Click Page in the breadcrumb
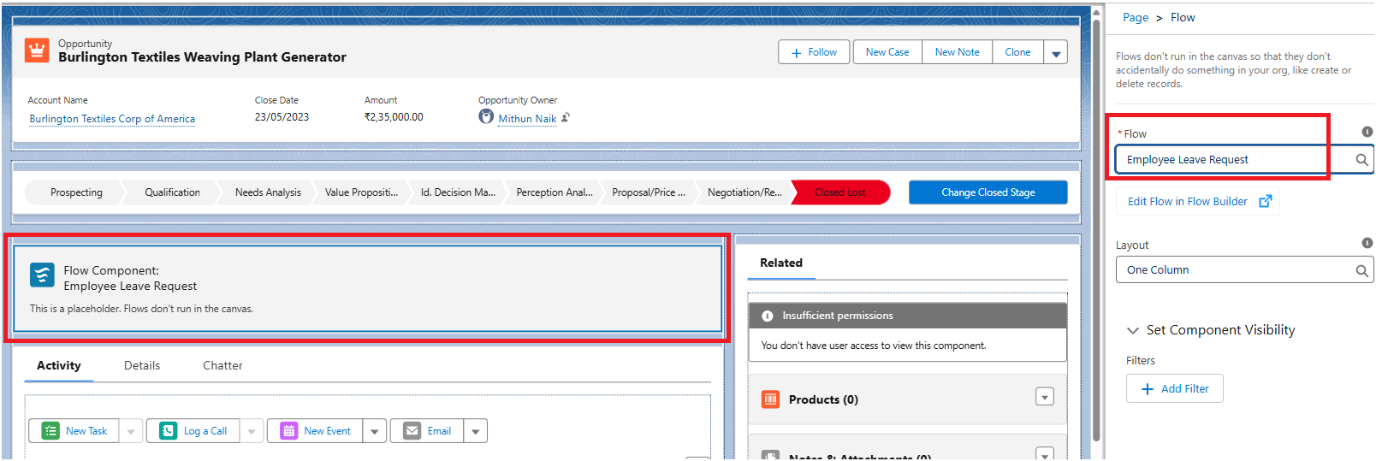This screenshot has height=461, width=1376. pyautogui.click(x=1135, y=18)
